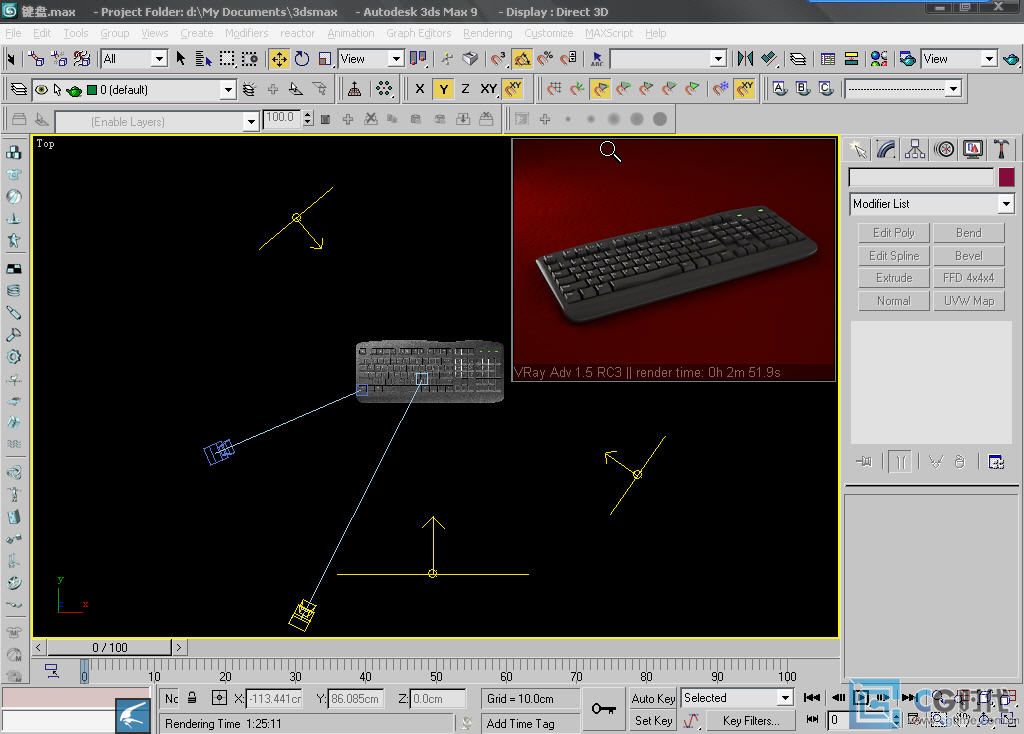Click the Select Object arrow tool
This screenshot has width=1024, height=734.
[181, 59]
